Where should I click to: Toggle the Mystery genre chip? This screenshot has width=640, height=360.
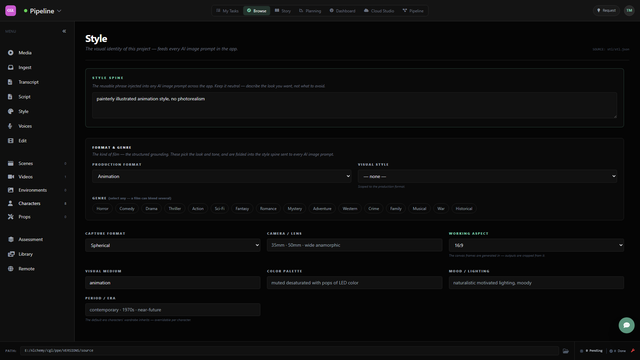(295, 209)
